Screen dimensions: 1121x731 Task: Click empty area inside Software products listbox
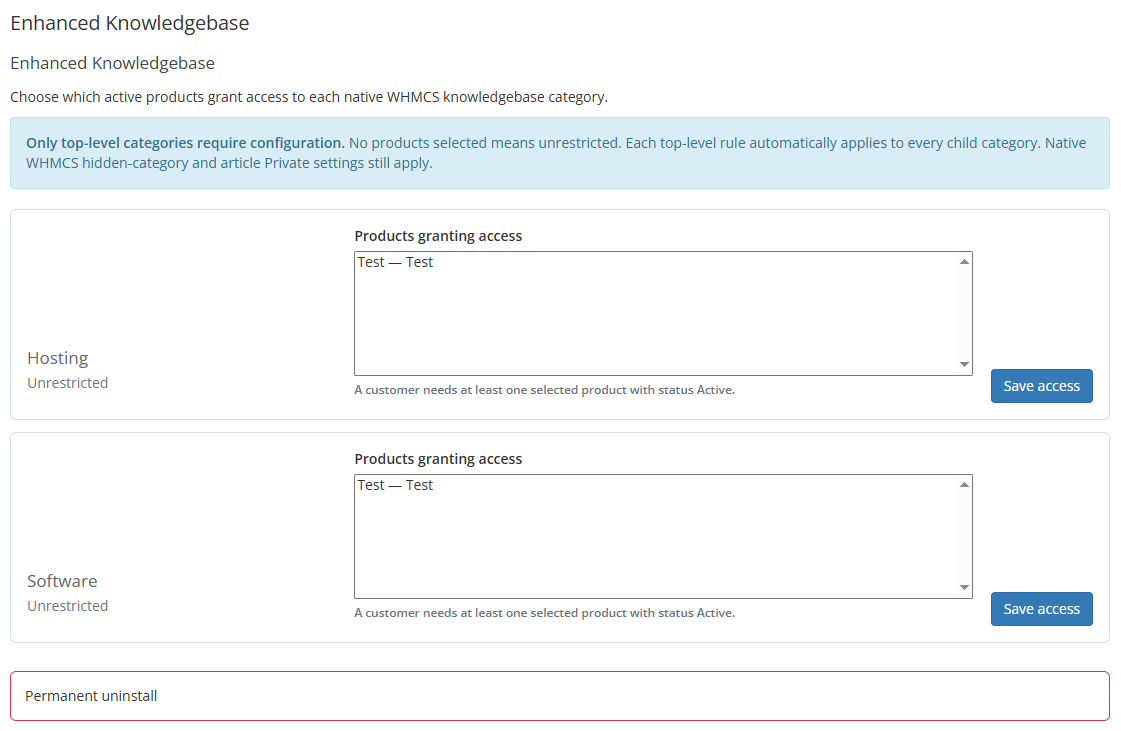tap(656, 545)
